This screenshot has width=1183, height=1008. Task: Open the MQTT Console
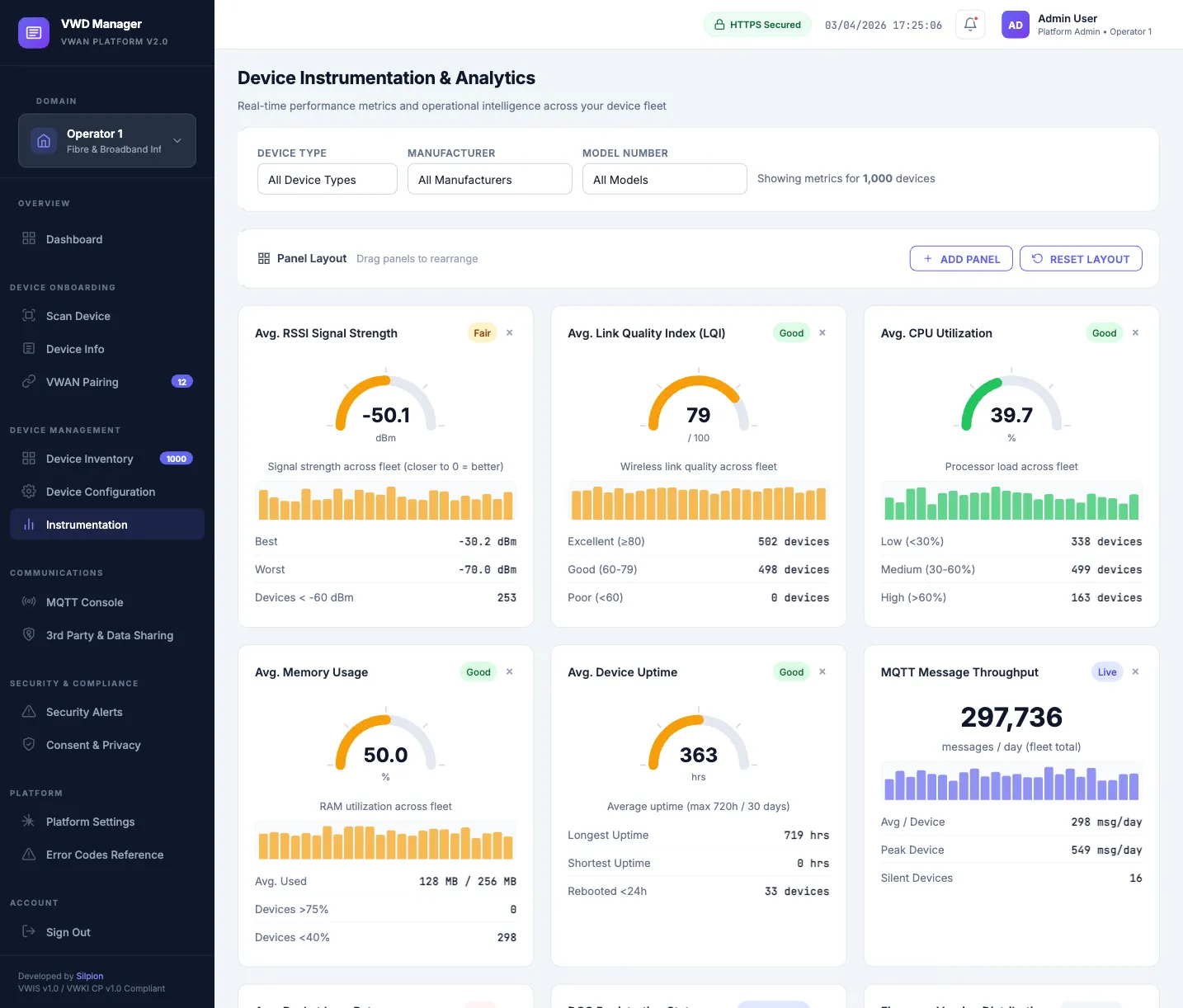[28, 602]
